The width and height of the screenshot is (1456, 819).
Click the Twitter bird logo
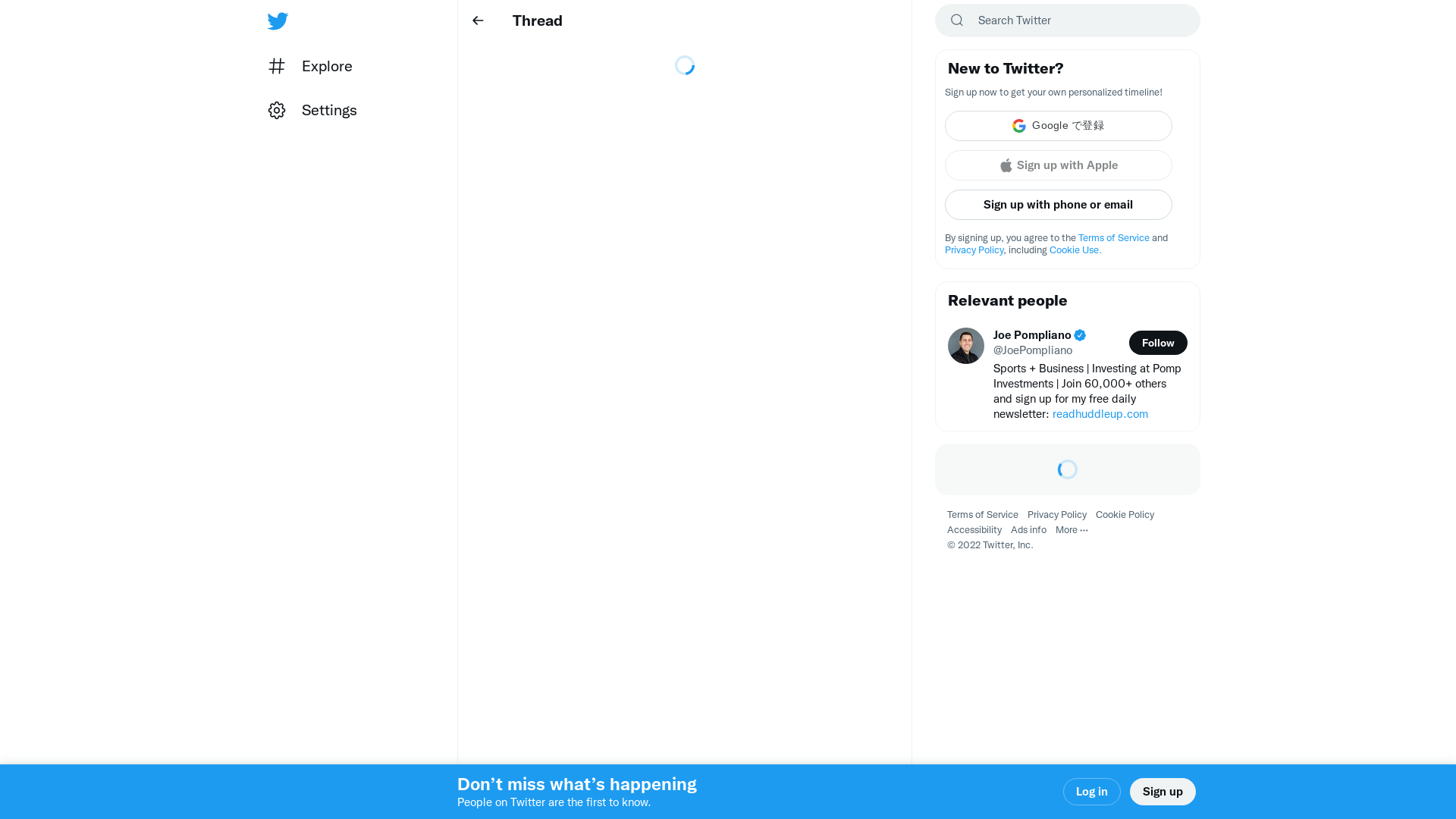coord(278,20)
